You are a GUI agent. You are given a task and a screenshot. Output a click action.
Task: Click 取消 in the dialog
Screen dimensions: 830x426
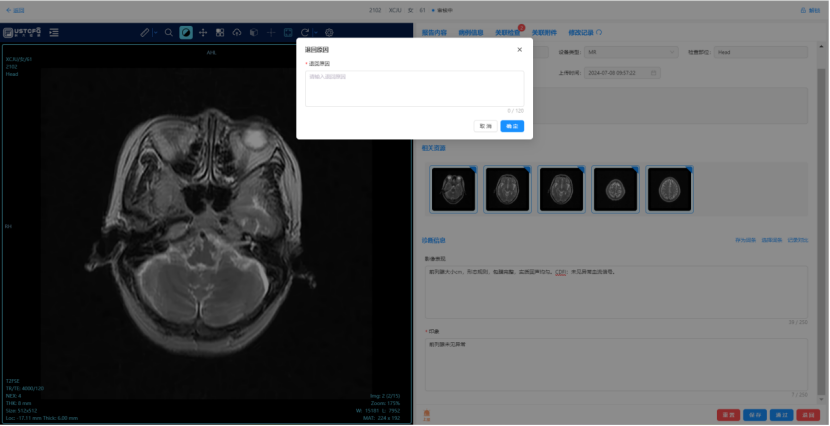click(484, 126)
